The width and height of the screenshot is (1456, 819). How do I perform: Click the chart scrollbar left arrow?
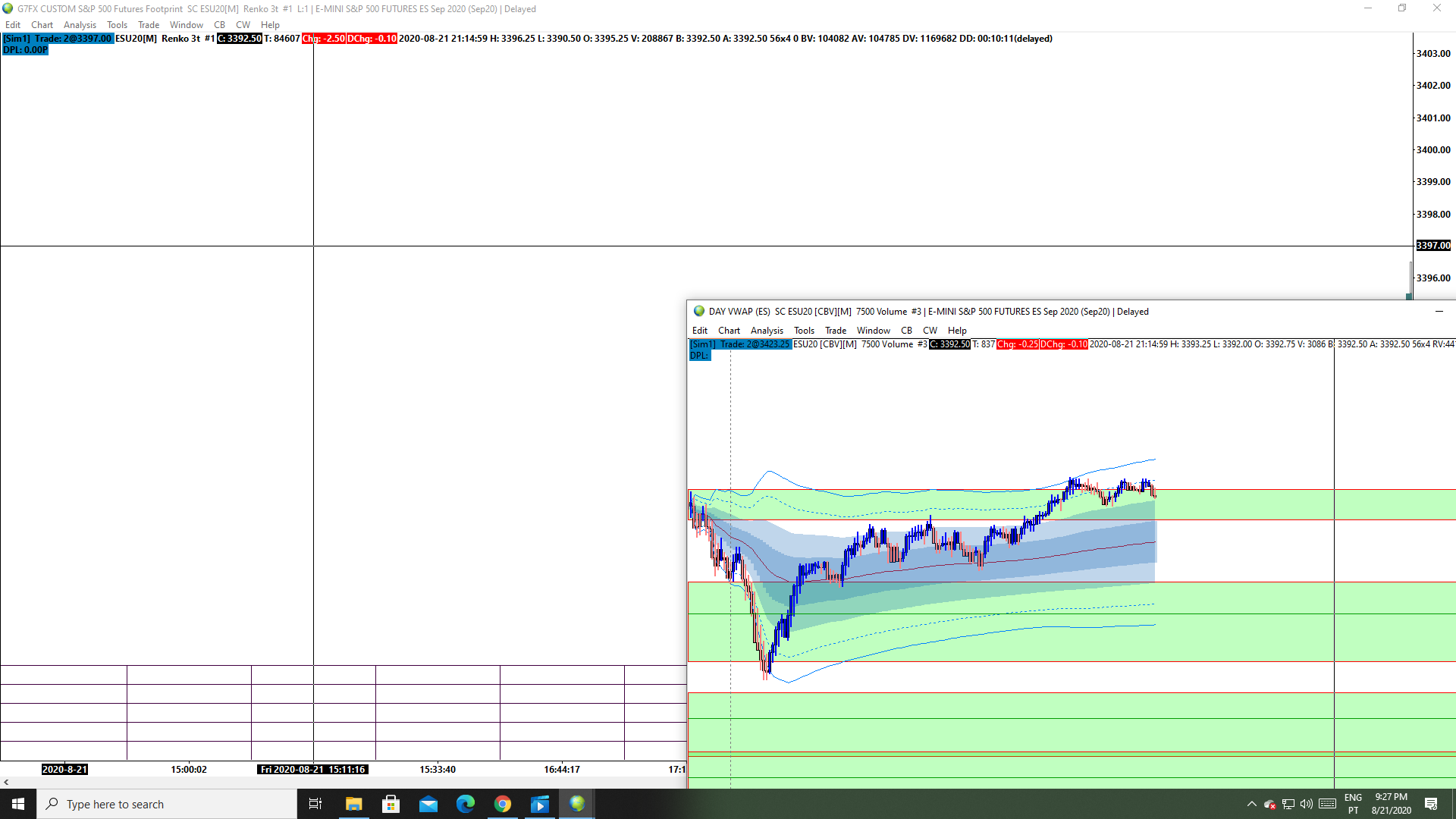[6, 782]
